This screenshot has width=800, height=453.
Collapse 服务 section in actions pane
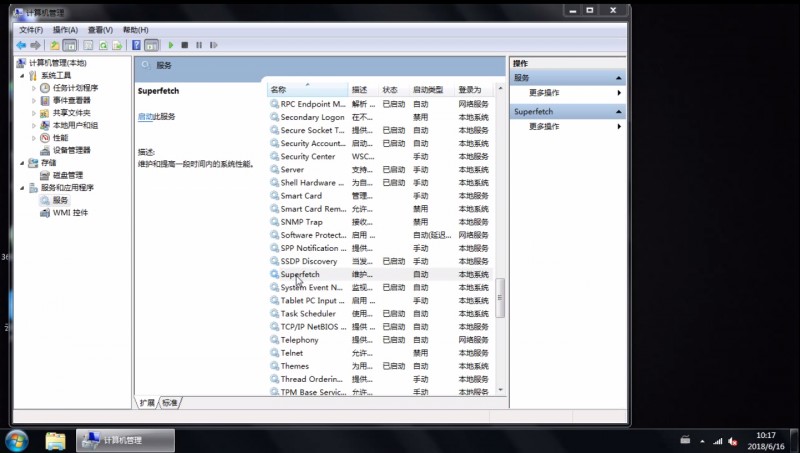click(x=618, y=78)
